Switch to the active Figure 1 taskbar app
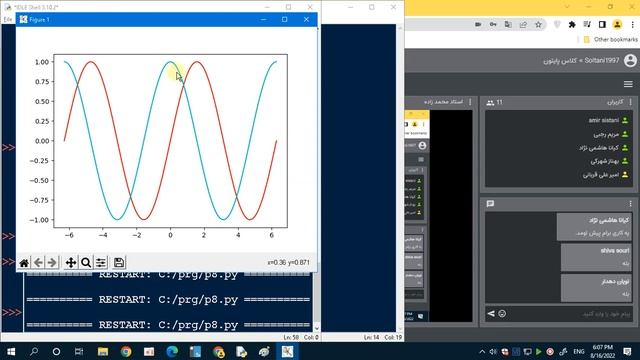Image resolution: width=640 pixels, height=360 pixels. tap(287, 351)
